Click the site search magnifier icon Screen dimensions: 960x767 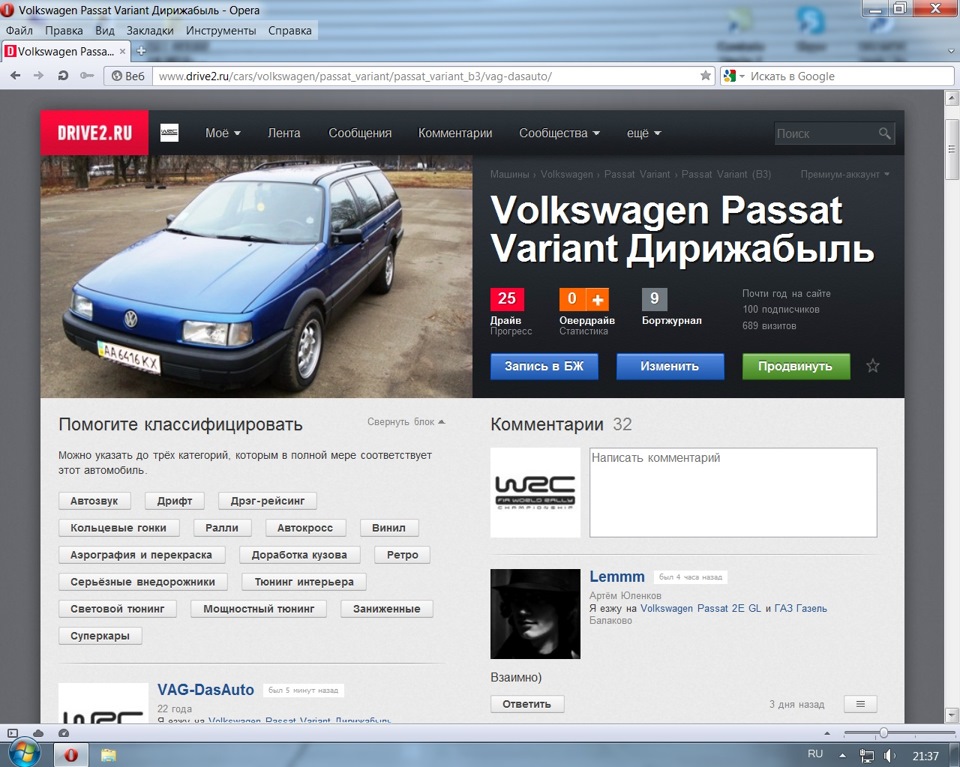(x=884, y=133)
